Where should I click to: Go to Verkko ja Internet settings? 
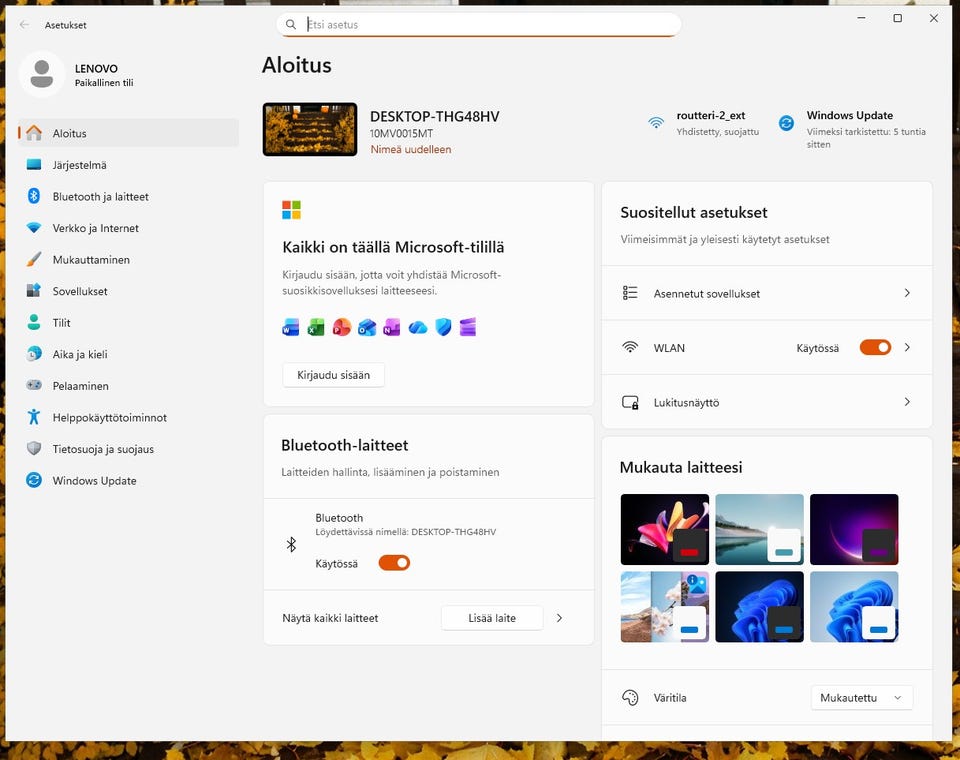click(129, 228)
